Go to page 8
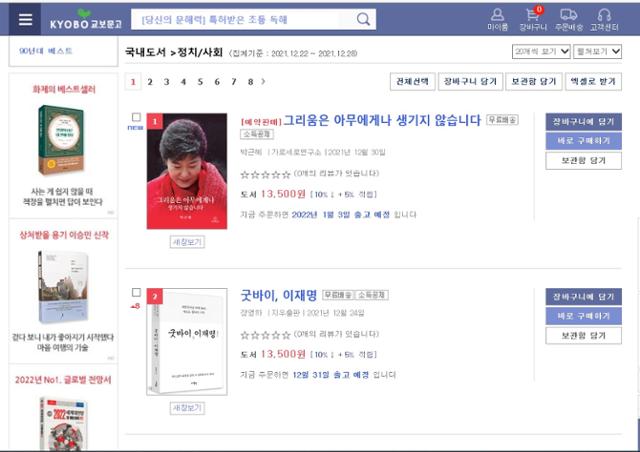 [250, 82]
